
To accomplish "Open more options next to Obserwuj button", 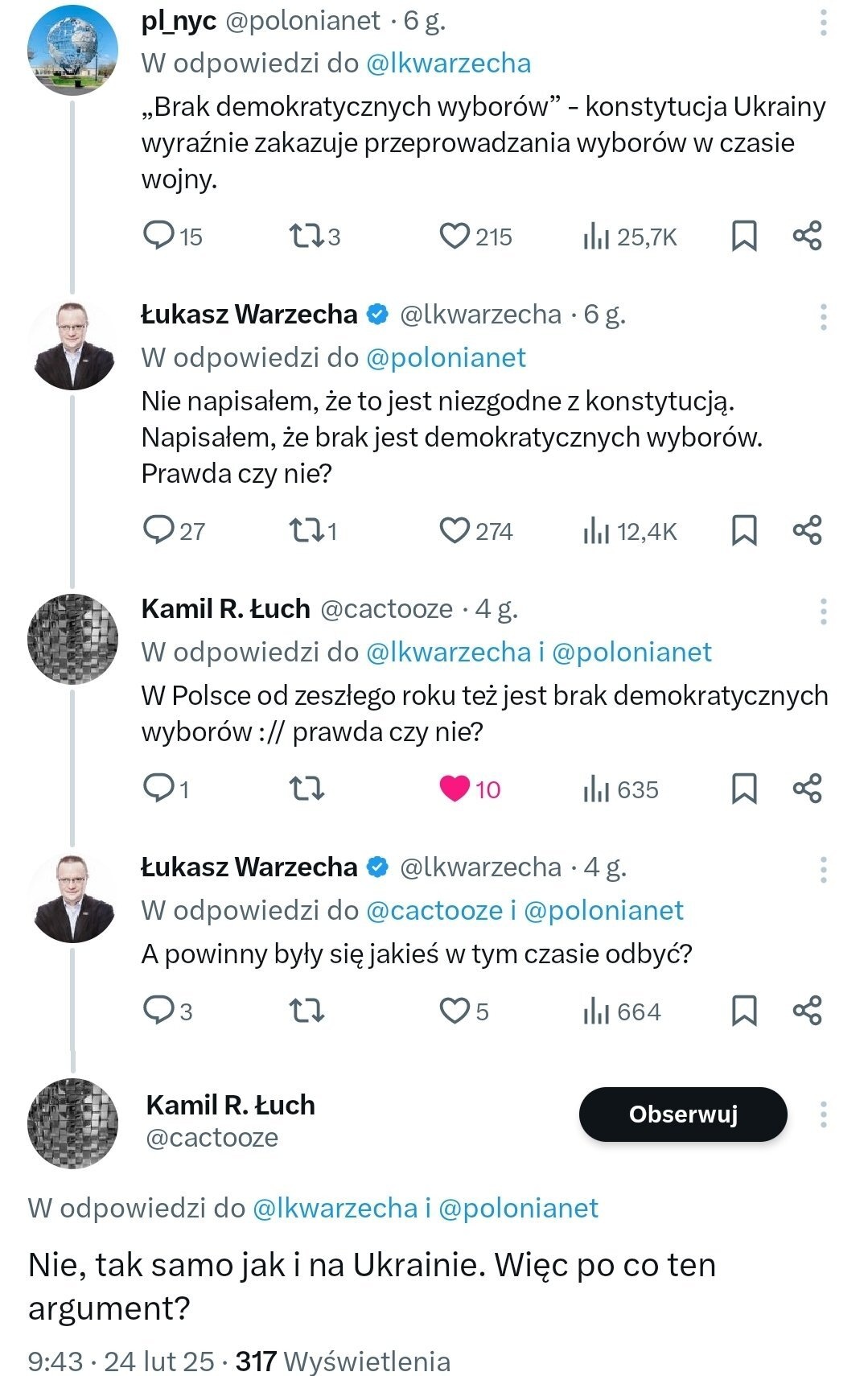I will (824, 1114).
